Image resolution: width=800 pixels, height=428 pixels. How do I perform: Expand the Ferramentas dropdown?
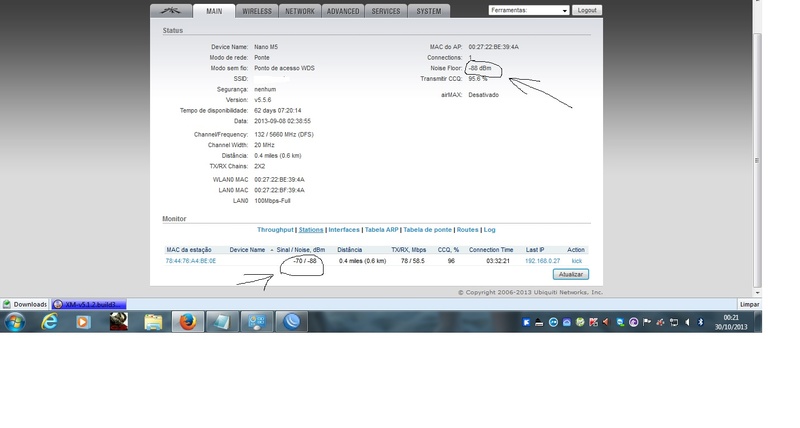[529, 10]
